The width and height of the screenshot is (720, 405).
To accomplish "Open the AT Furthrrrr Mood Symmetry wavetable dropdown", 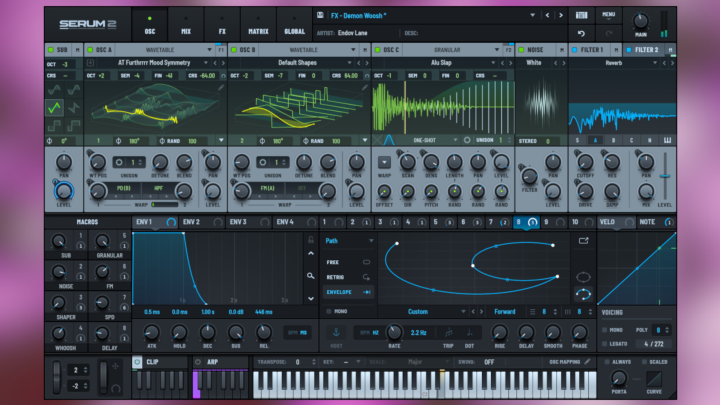I will pyautogui.click(x=205, y=63).
